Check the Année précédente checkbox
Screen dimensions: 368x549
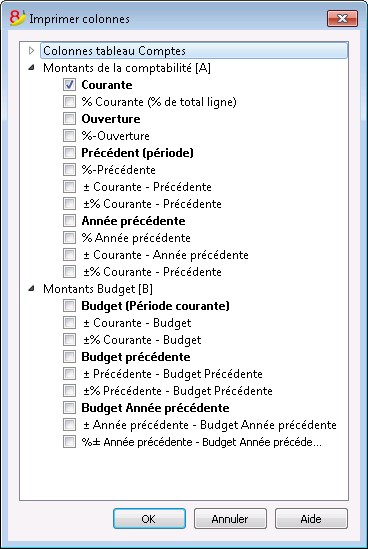[69, 221]
